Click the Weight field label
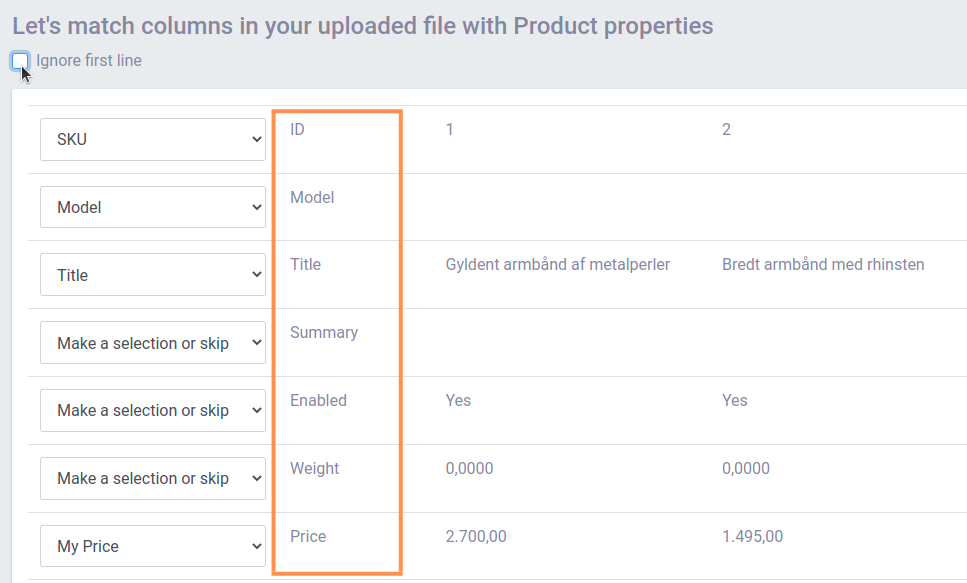 click(x=314, y=468)
